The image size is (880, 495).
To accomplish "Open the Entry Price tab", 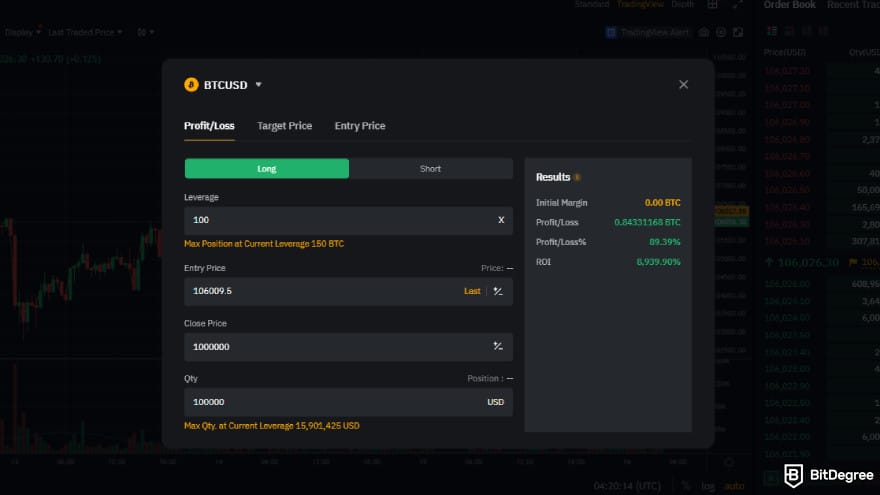I will [x=360, y=126].
